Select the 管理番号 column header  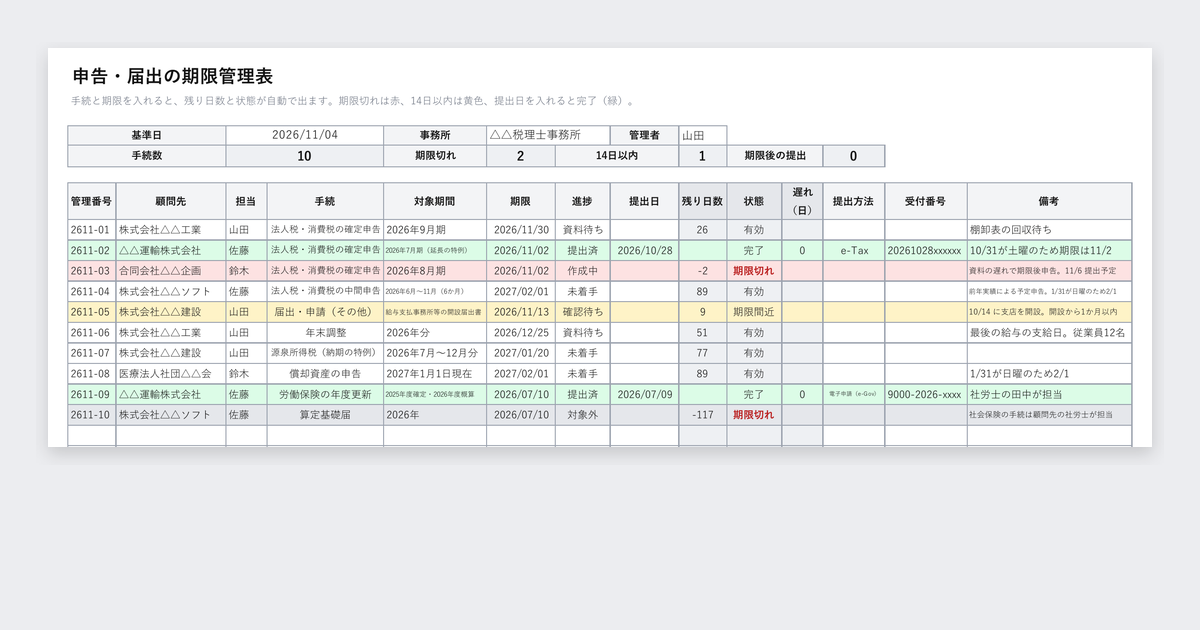[92, 201]
